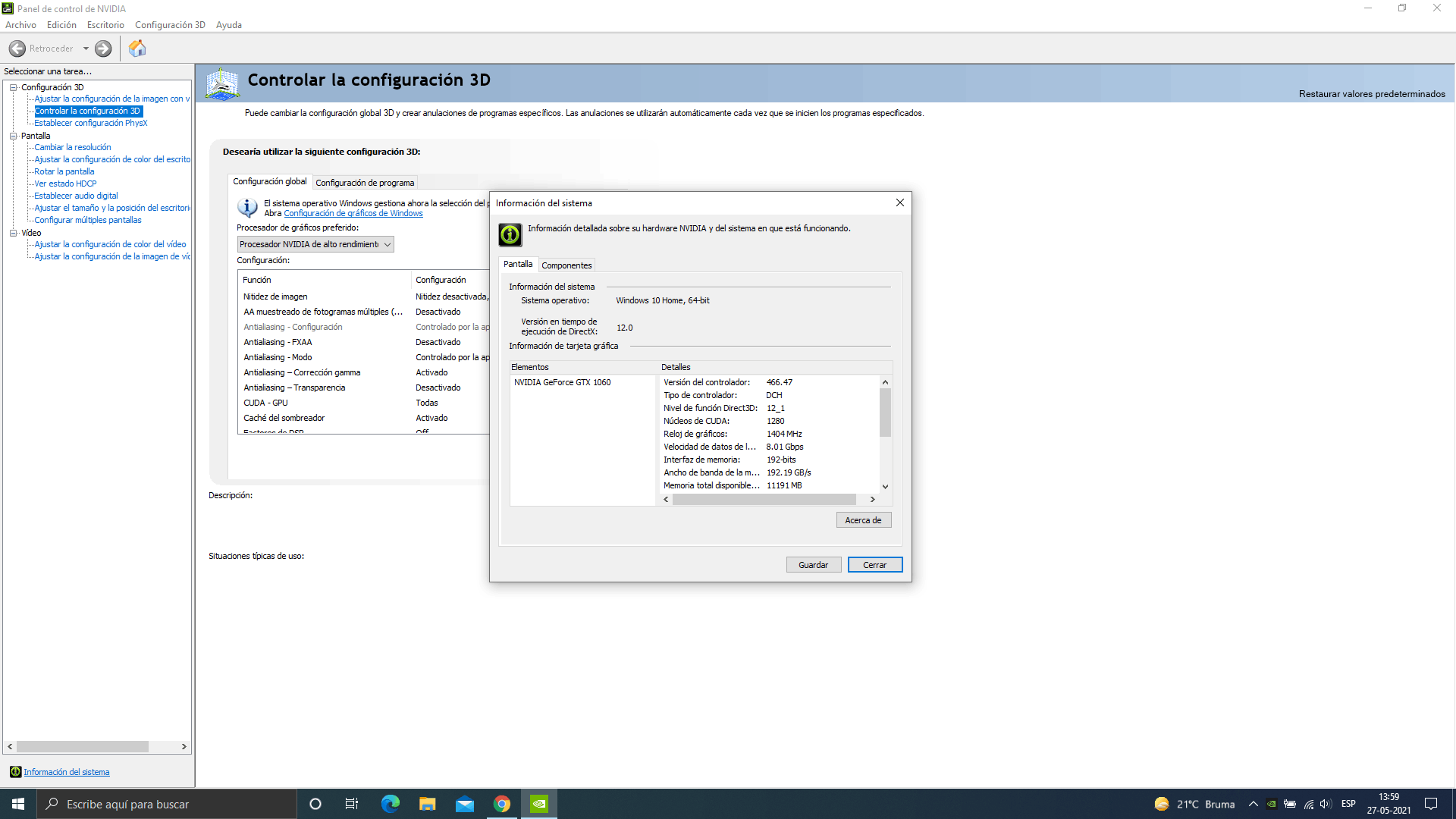
Task: Click NVIDIA tray icon in system tray
Action: (x=1272, y=804)
